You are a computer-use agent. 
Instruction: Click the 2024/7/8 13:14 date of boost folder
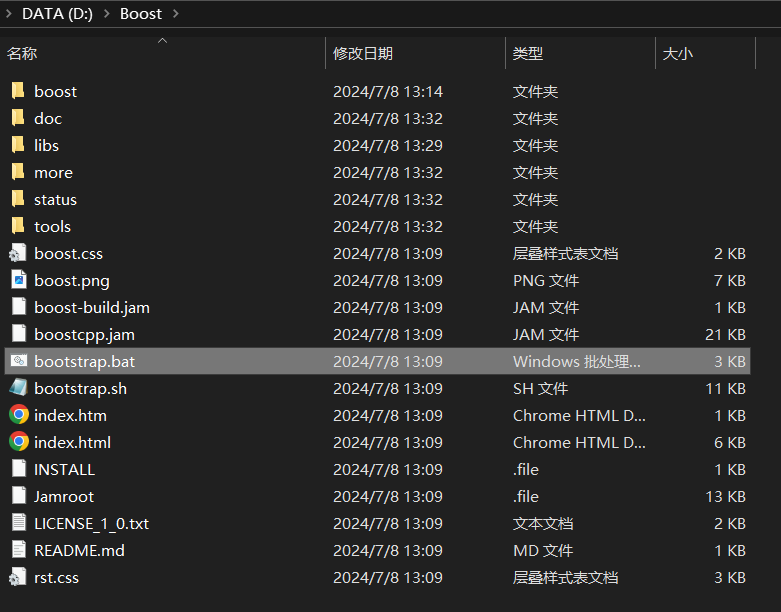[388, 92]
